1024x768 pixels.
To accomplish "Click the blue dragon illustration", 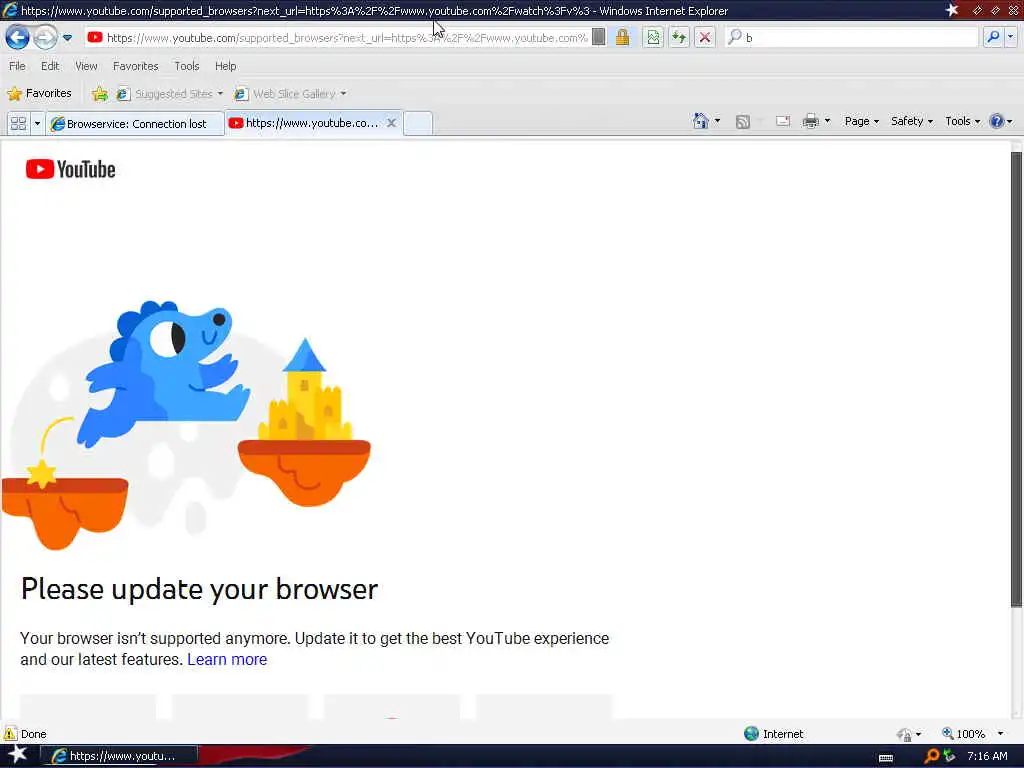I will (163, 372).
